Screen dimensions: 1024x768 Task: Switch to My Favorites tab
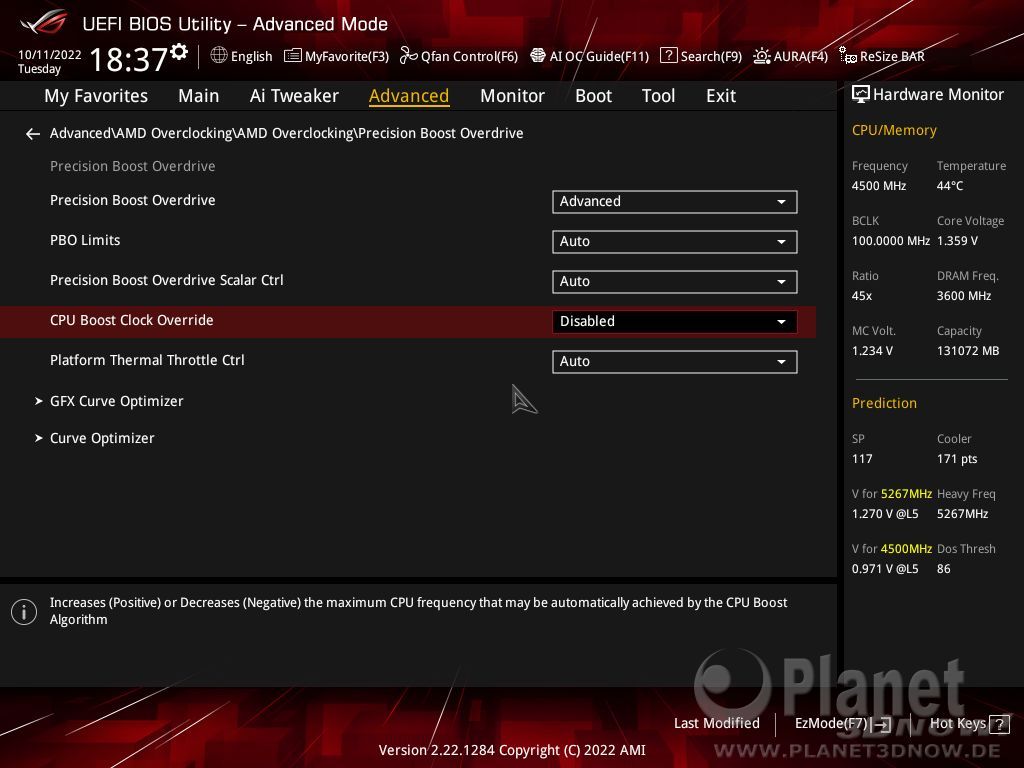[x=96, y=96]
